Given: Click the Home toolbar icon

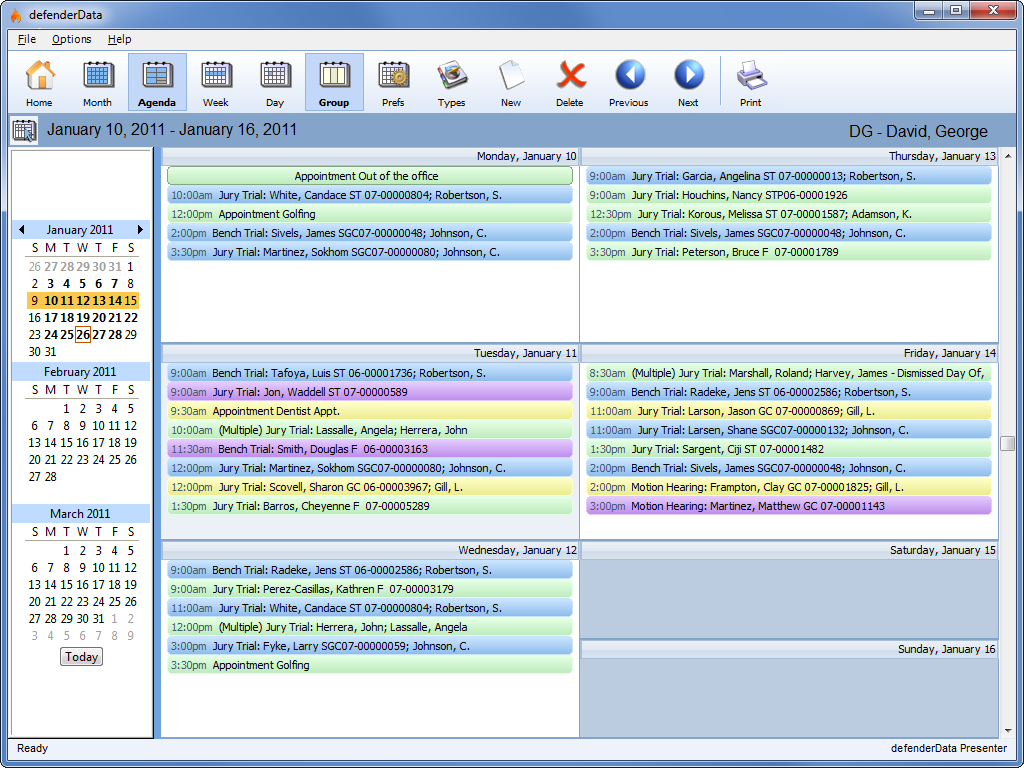Looking at the screenshot, I should [x=40, y=82].
